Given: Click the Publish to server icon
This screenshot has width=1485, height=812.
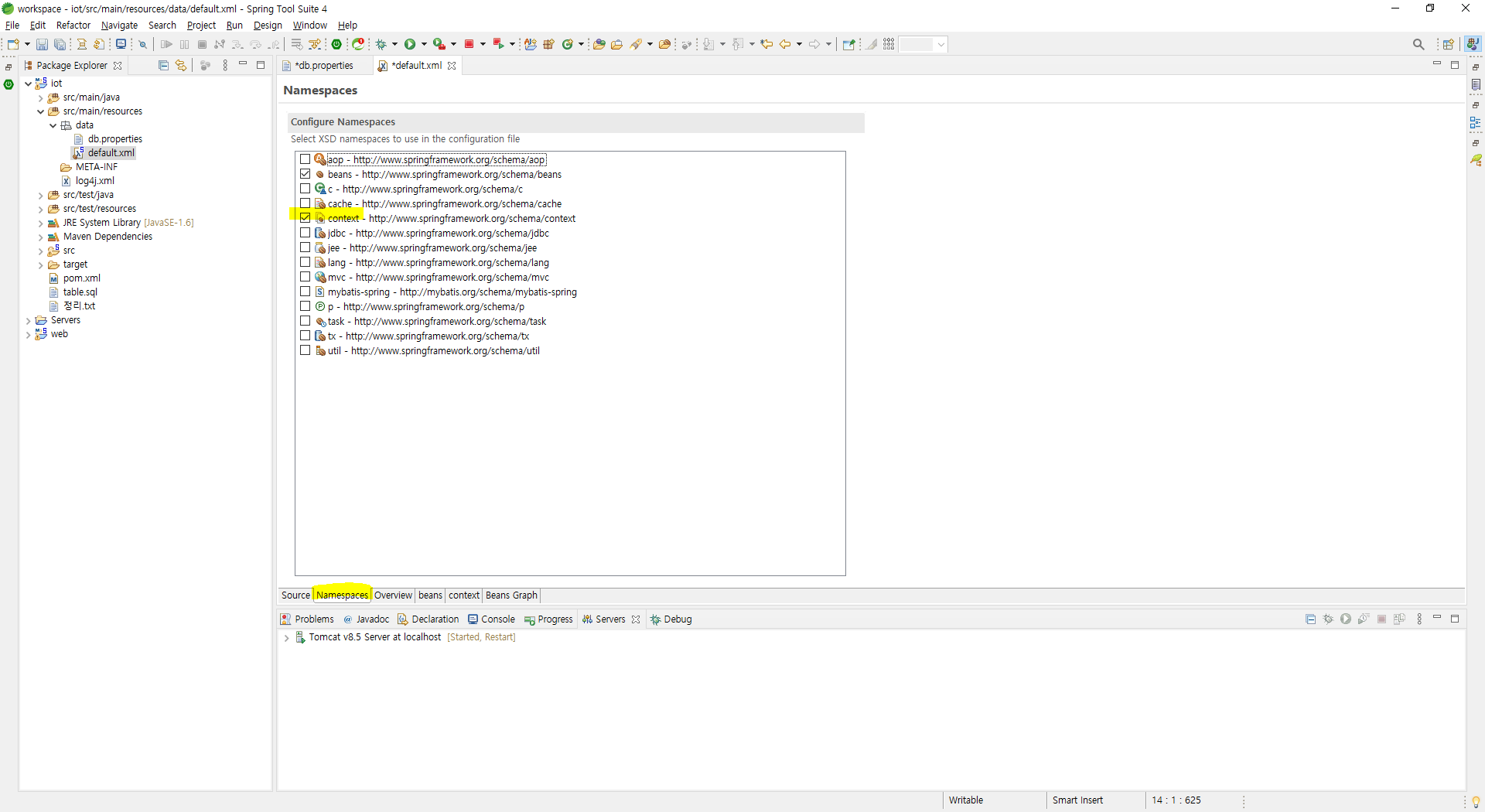Looking at the screenshot, I should click(1399, 619).
